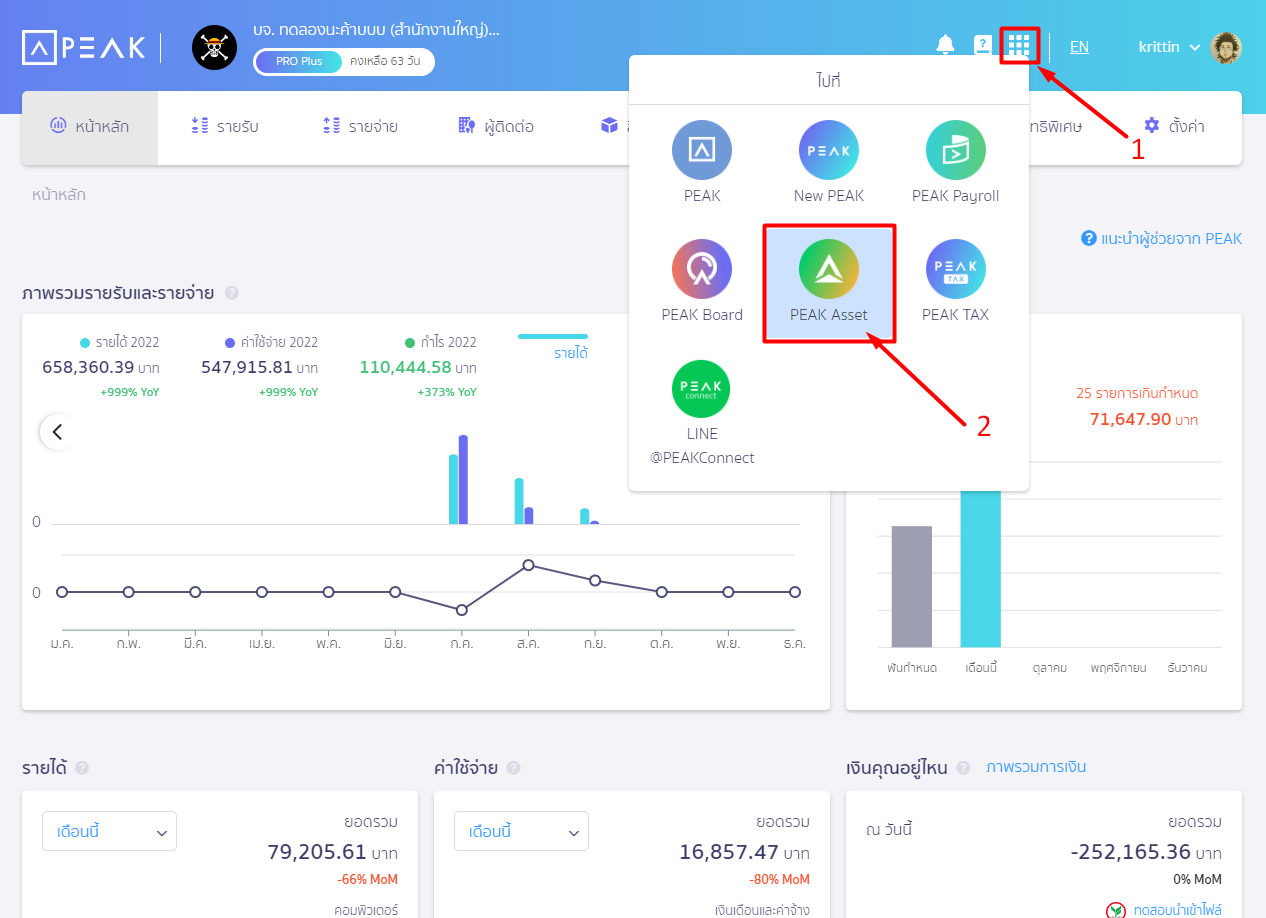Launch the PEAK app icon
The width and height of the screenshot is (1266, 918).
pyautogui.click(x=702, y=150)
